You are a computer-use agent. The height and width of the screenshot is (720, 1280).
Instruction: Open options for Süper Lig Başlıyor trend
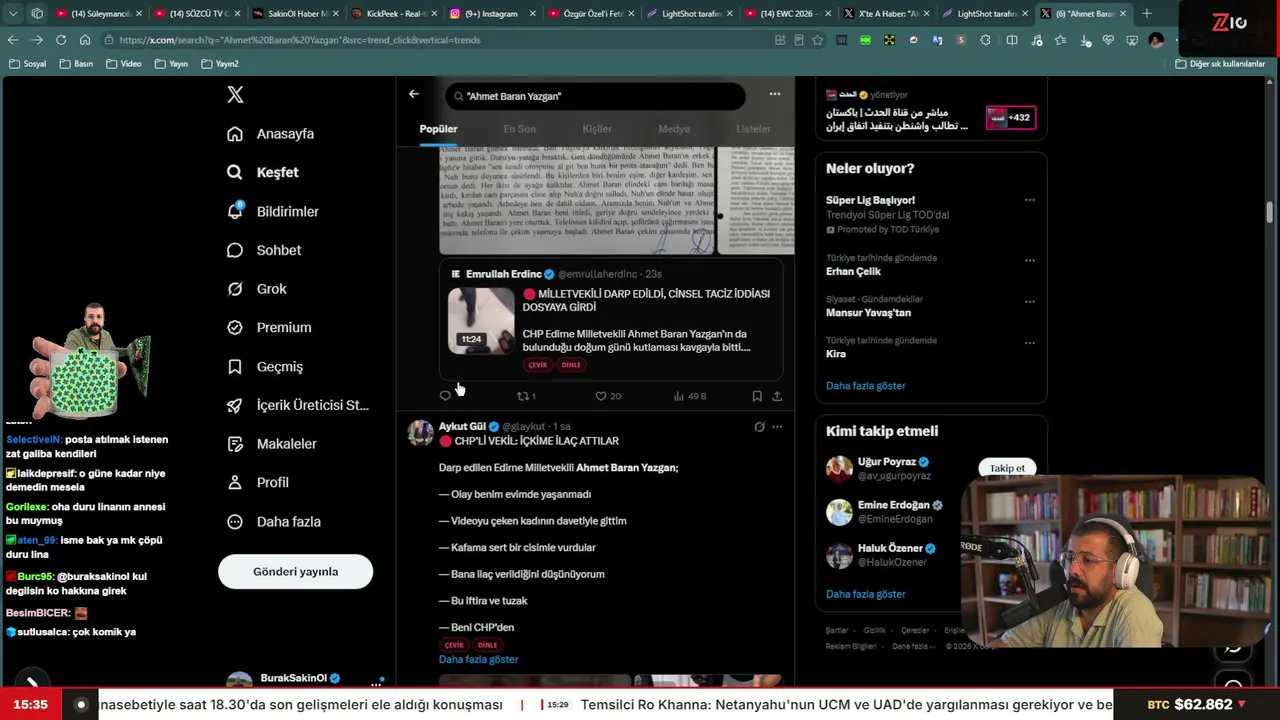[1029, 200]
